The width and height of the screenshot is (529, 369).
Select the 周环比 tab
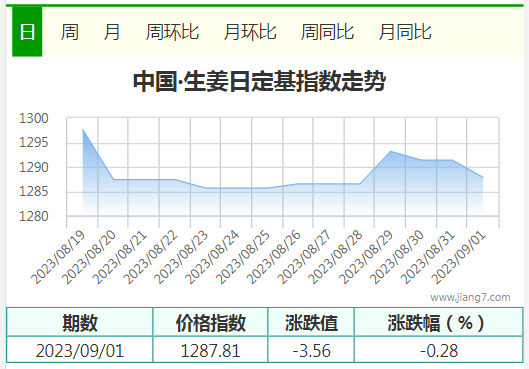tap(172, 32)
